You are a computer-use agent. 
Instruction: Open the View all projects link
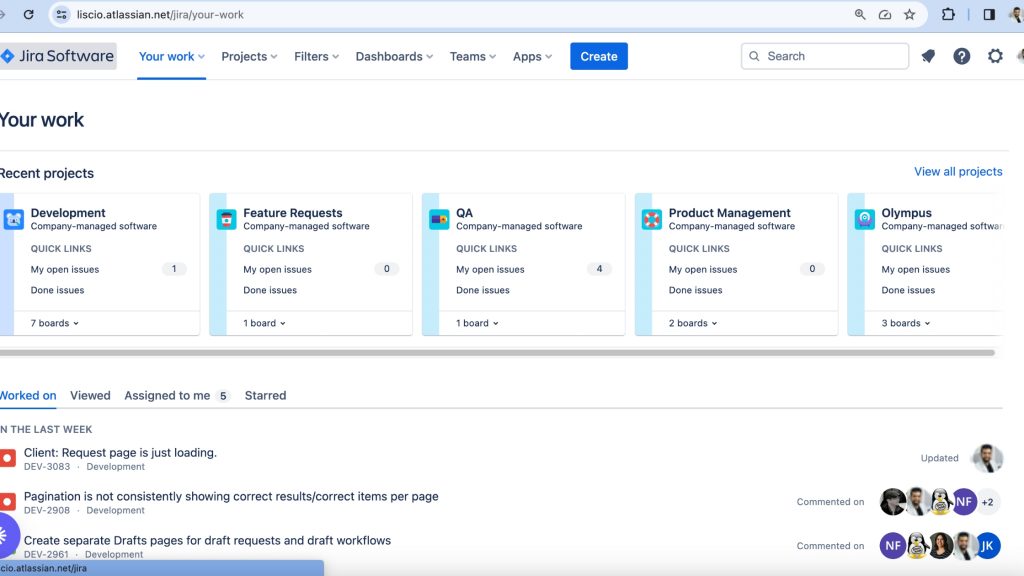[x=958, y=171]
